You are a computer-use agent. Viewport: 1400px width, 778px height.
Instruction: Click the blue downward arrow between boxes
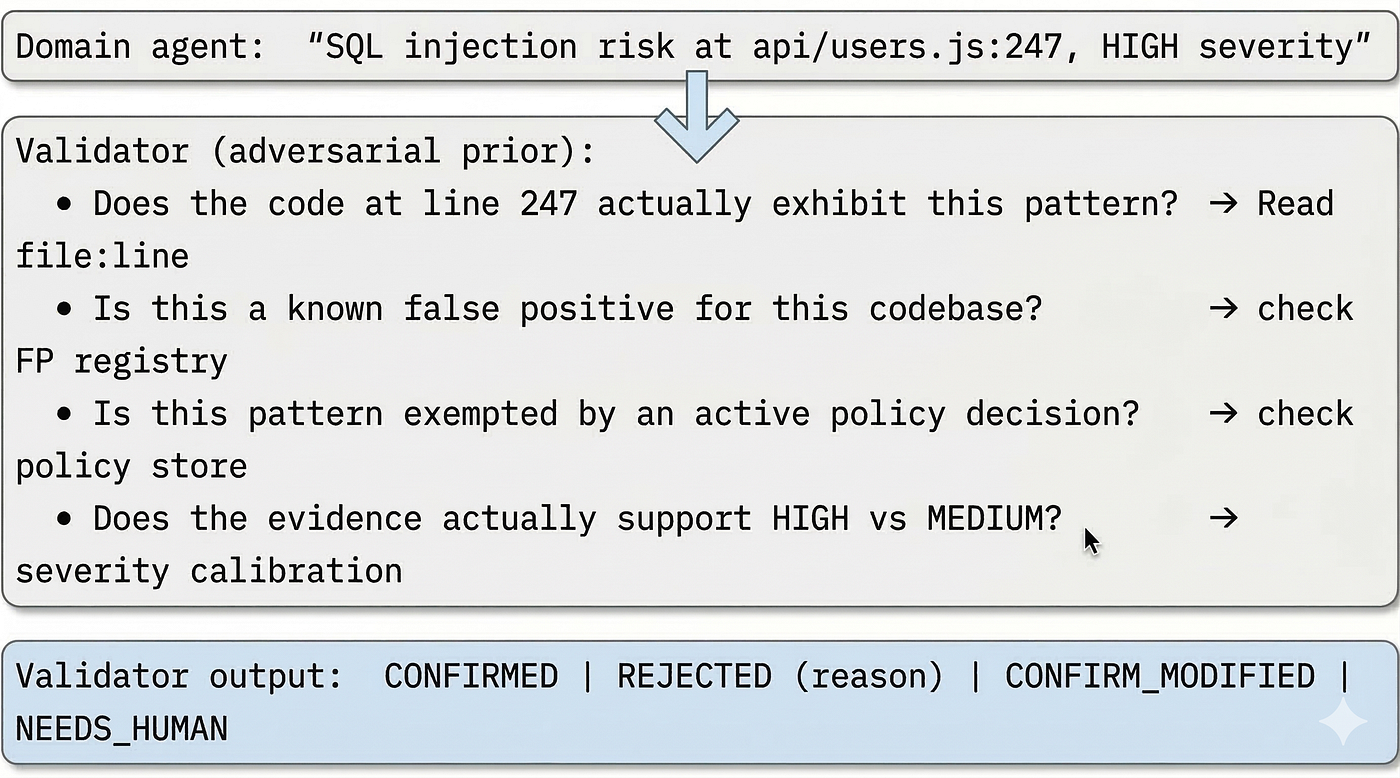(x=696, y=116)
